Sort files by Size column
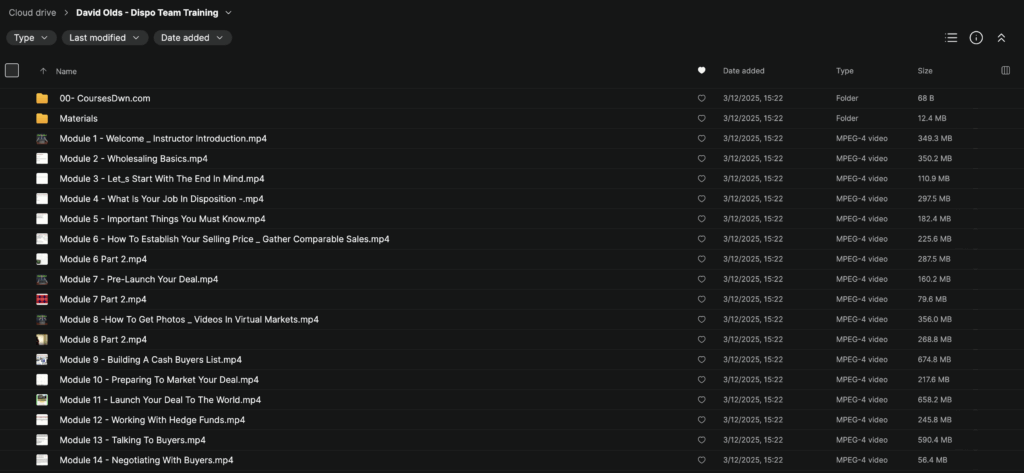Viewport: 1024px width, 473px height. 924,71
